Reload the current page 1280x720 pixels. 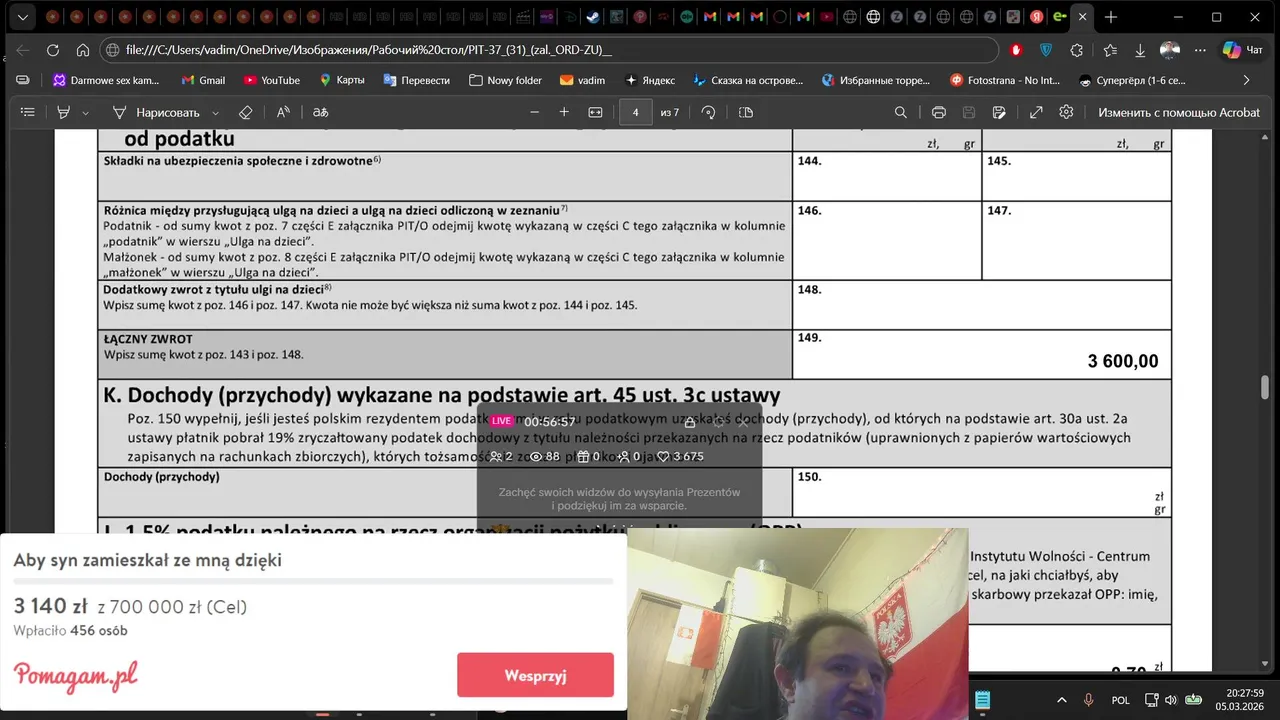(53, 50)
